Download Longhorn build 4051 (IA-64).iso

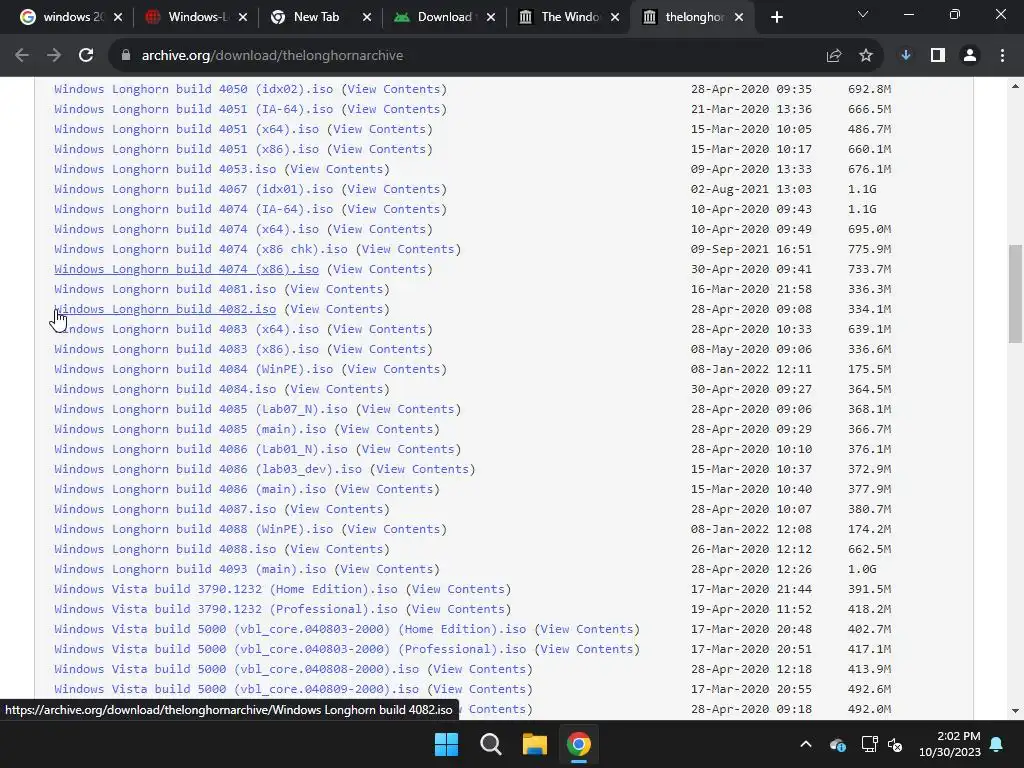[194, 109]
